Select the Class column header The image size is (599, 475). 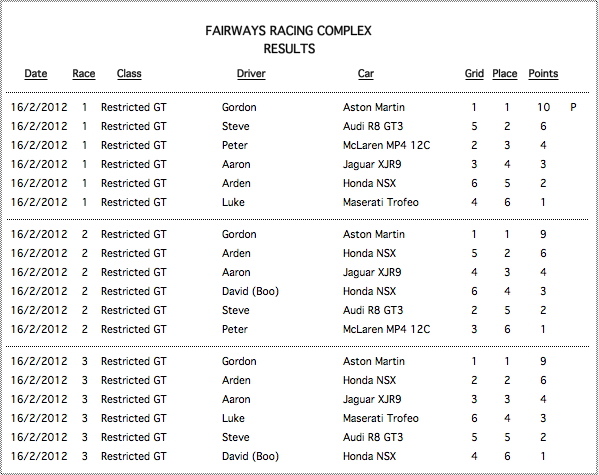129,73
